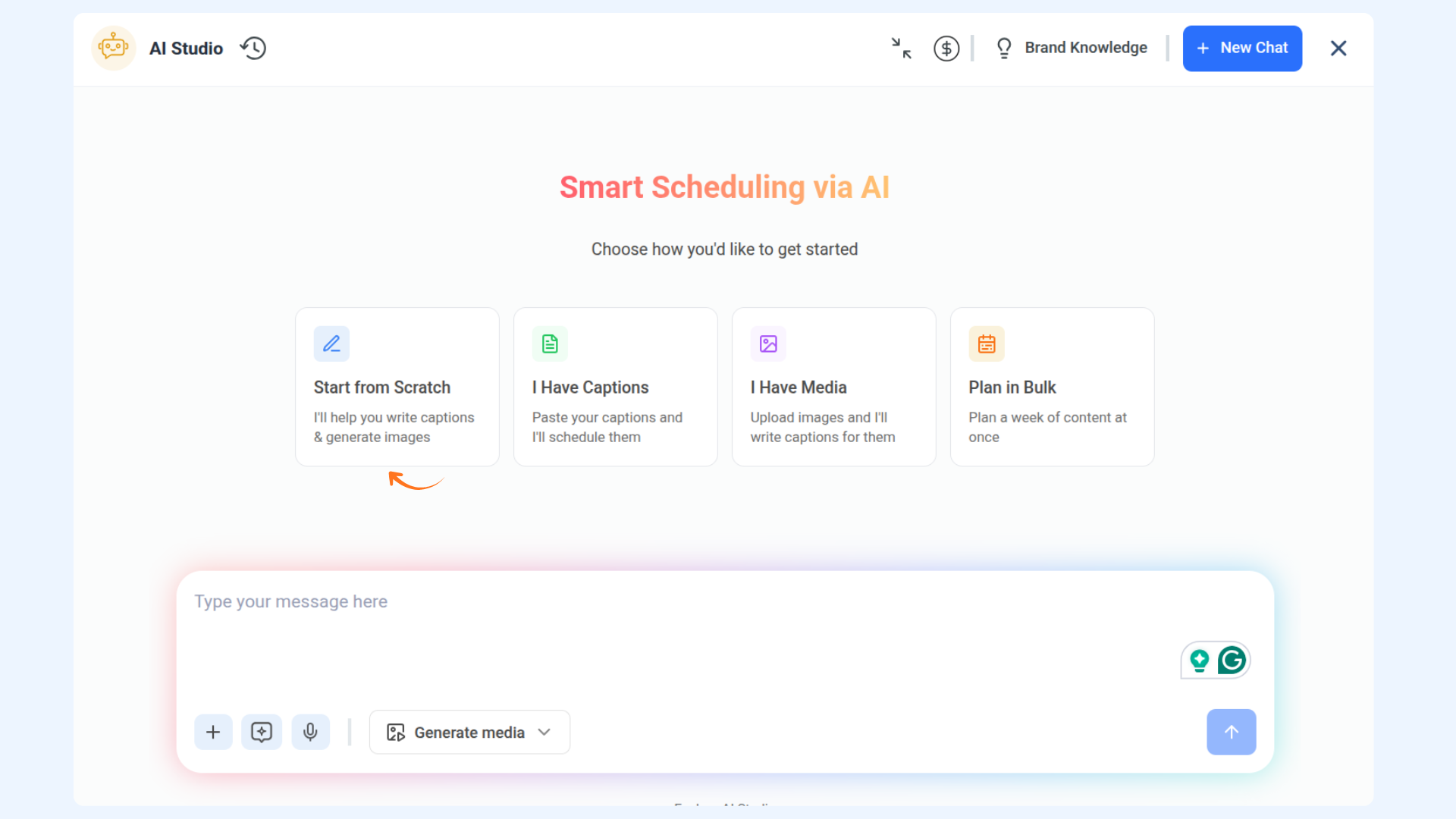Click the sparkle chat prompt icon
This screenshot has width=1456, height=819.
pyautogui.click(x=262, y=732)
